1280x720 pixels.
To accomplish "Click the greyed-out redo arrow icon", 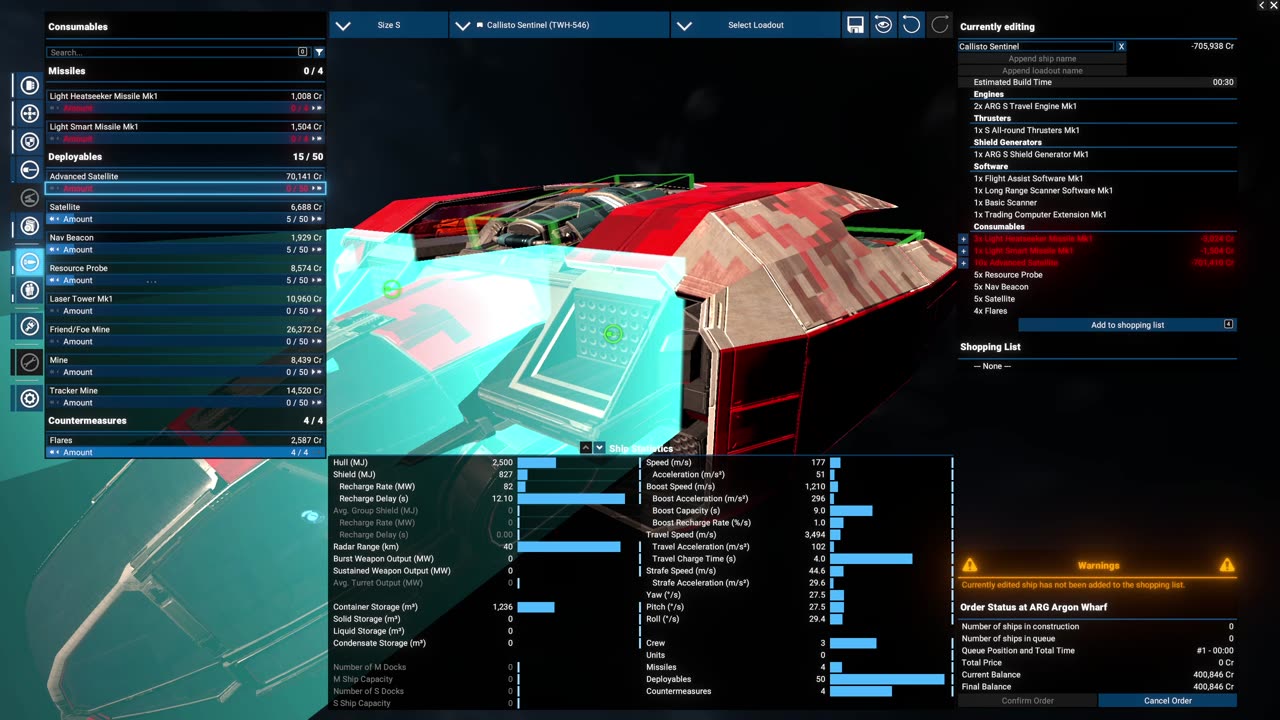I will pyautogui.click(x=939, y=25).
